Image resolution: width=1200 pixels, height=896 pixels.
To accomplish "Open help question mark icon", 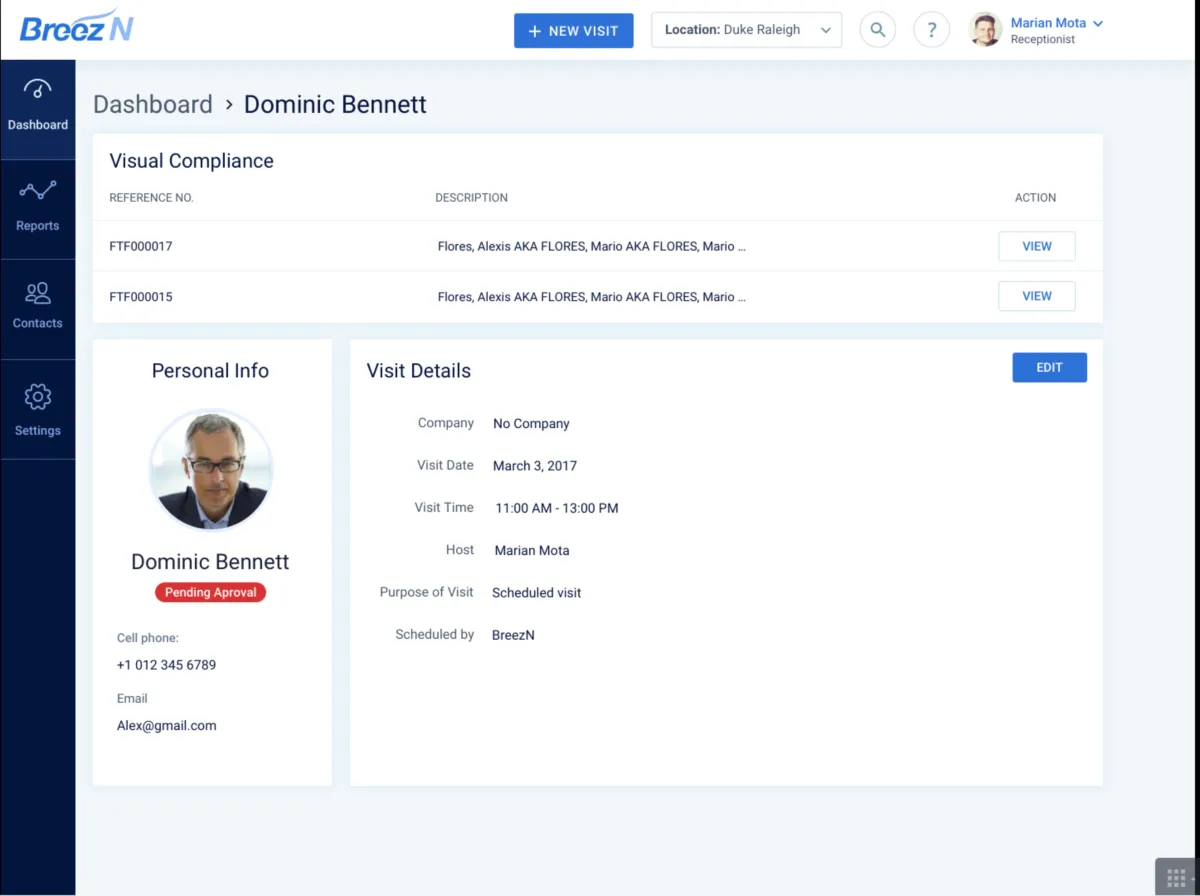I will click(x=932, y=30).
